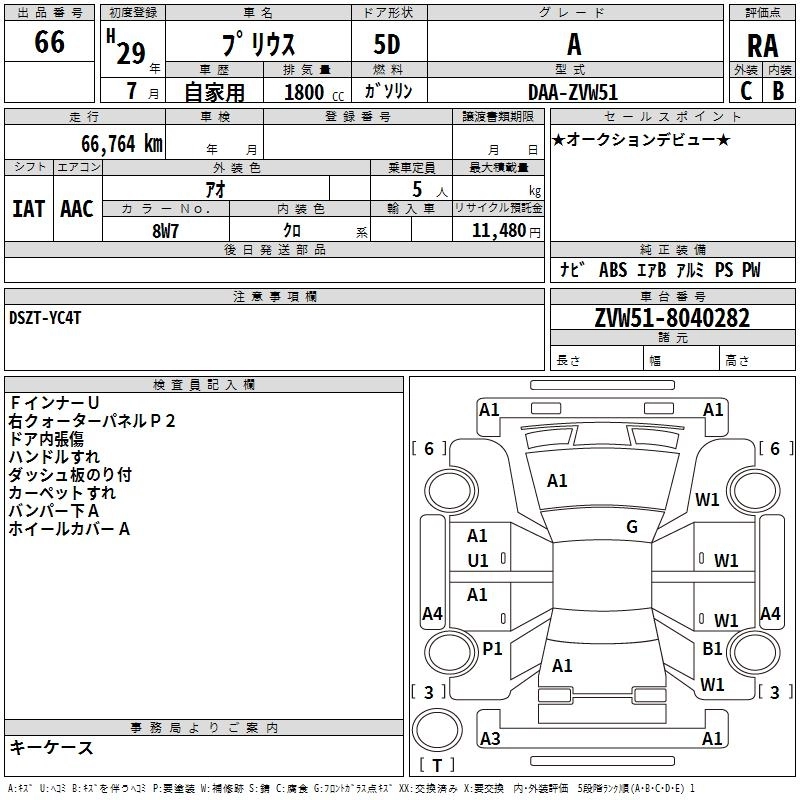Click the model code DAA-ZVW51
800x800 pixels.
(x=574, y=91)
